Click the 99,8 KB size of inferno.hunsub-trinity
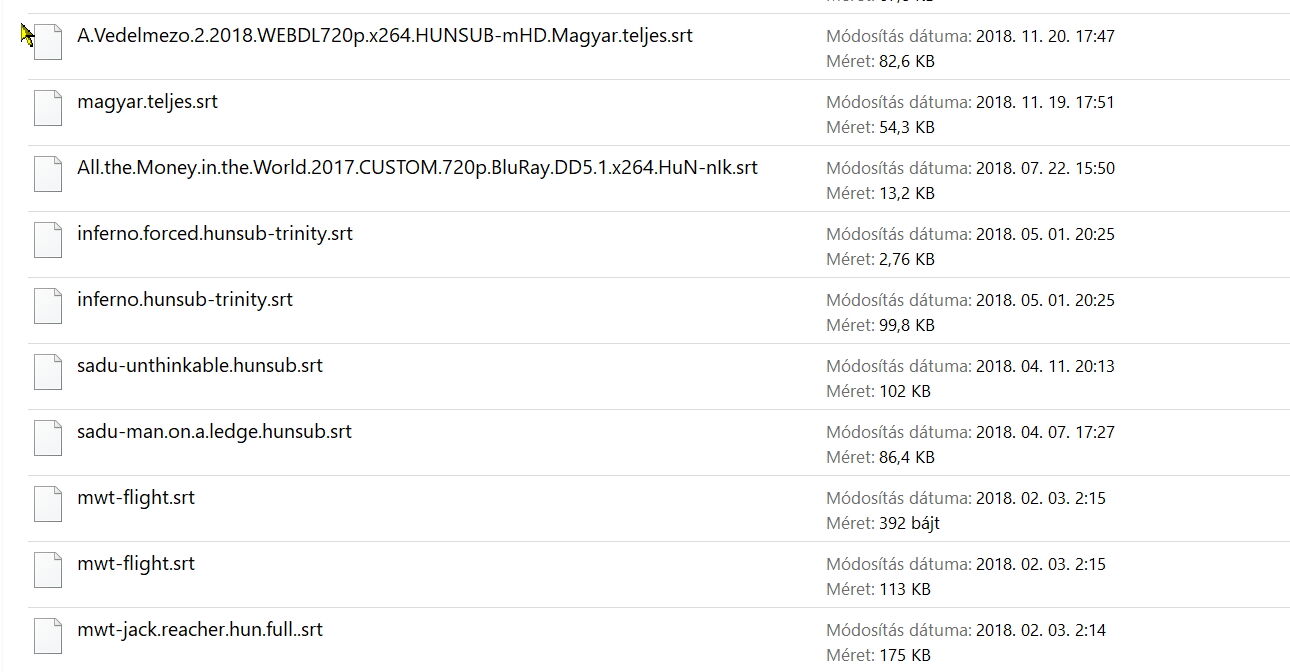Image resolution: width=1290 pixels, height=672 pixels. (x=904, y=325)
